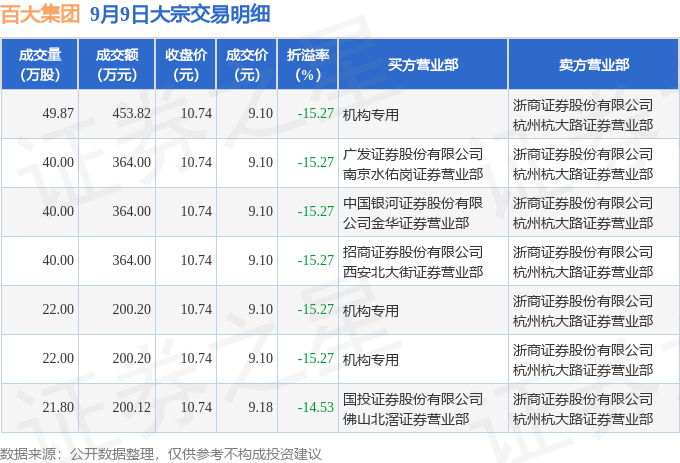Image resolution: width=680 pixels, height=463 pixels.
Task: Click buyer 招商证券 西安北大街证券营业部
Action: click(x=413, y=262)
